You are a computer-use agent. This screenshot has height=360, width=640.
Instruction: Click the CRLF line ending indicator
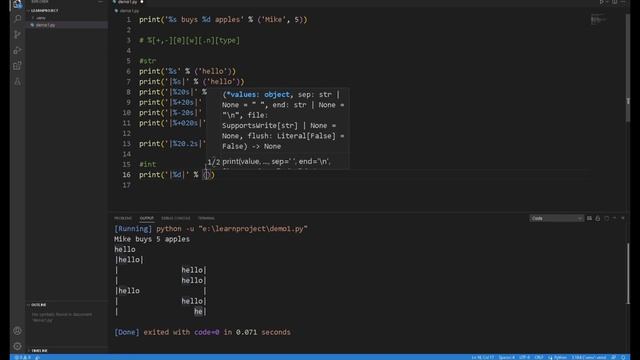coord(539,357)
